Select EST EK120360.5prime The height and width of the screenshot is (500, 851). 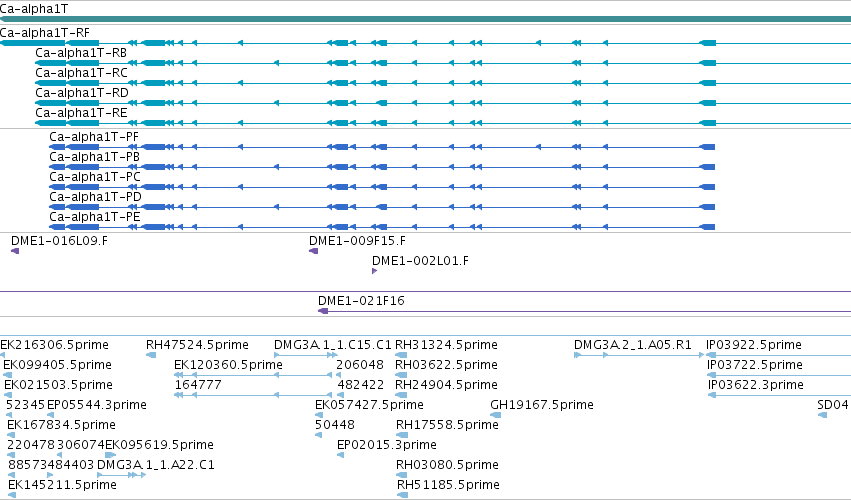point(228,365)
